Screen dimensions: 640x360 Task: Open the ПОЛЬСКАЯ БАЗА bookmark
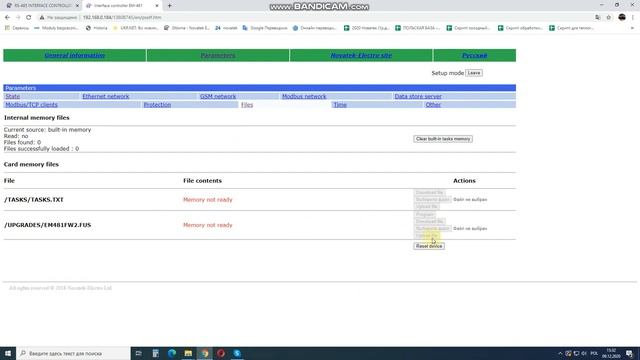tap(418, 28)
